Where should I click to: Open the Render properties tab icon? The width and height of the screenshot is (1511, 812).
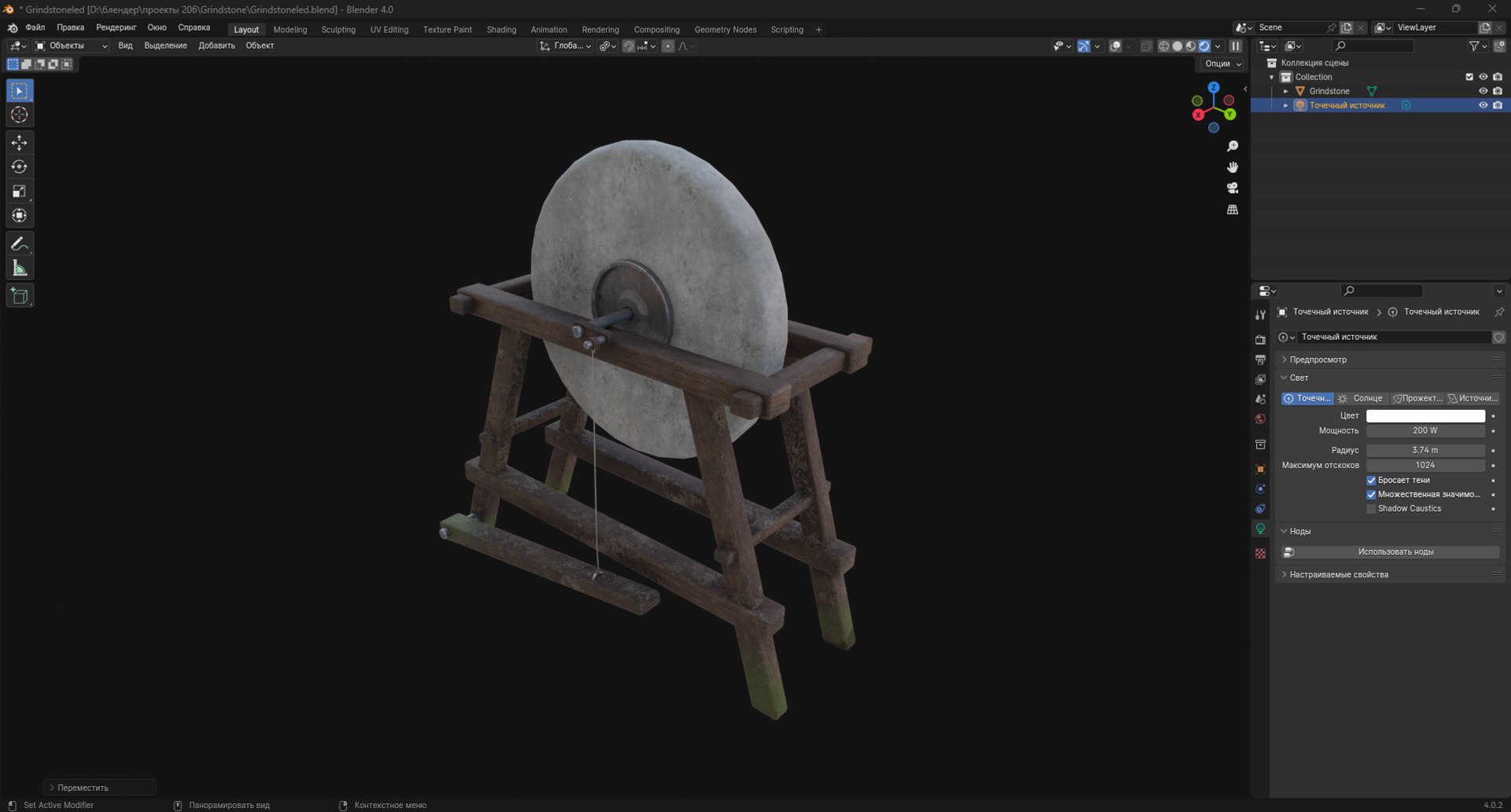[1260, 340]
